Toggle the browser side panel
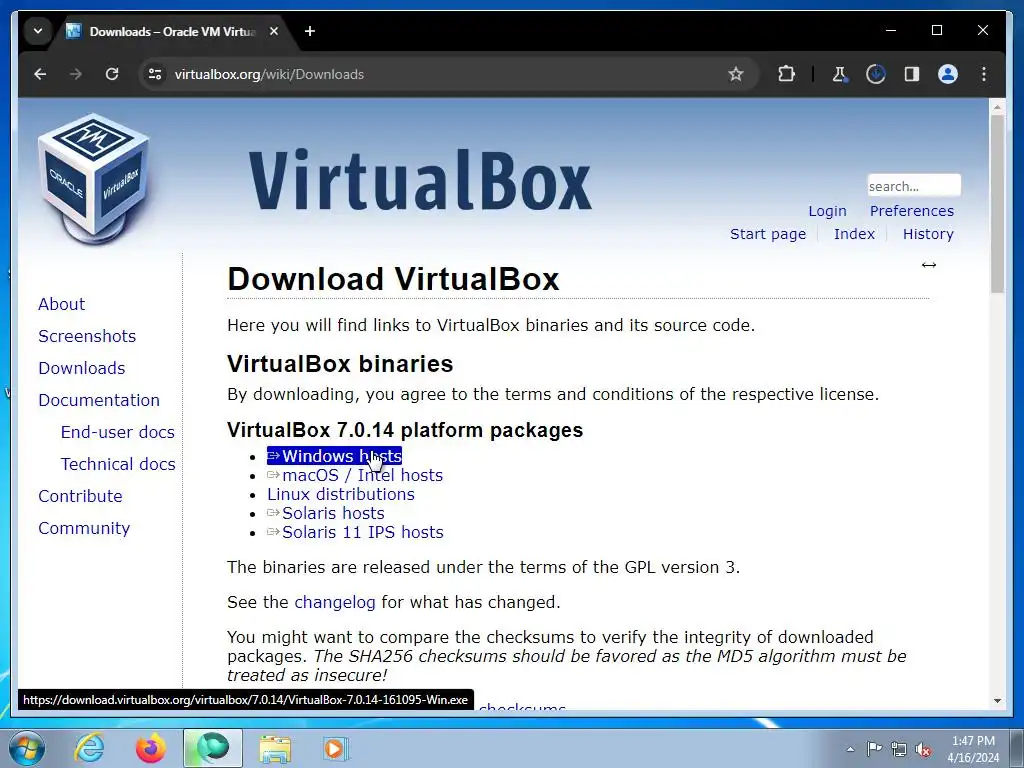The height and width of the screenshot is (768, 1024). coord(912,74)
